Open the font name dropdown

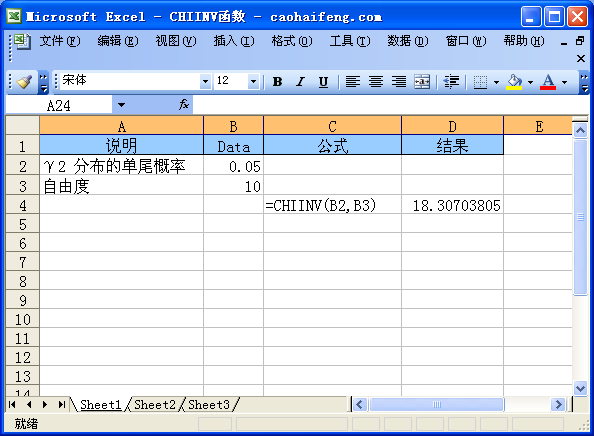pyautogui.click(x=205, y=81)
